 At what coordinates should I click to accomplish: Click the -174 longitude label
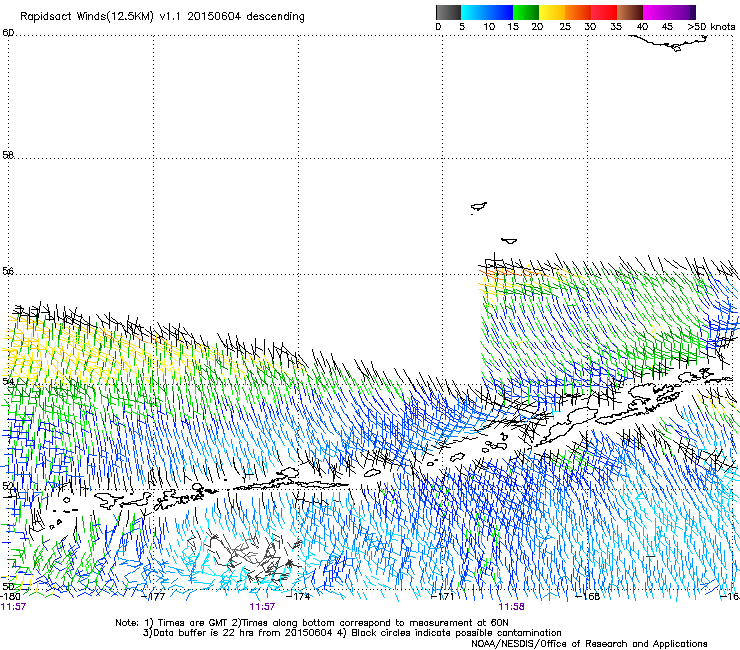coord(299,596)
